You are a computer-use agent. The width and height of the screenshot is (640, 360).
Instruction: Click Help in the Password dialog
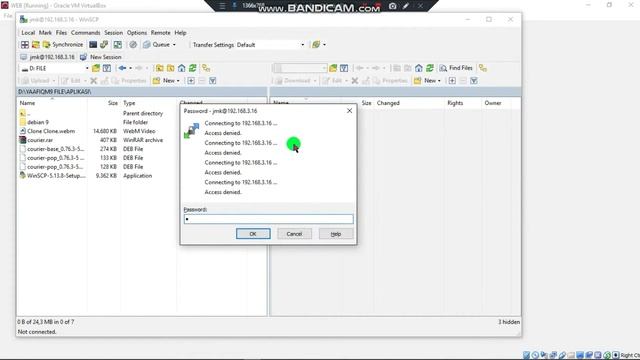[336, 234]
